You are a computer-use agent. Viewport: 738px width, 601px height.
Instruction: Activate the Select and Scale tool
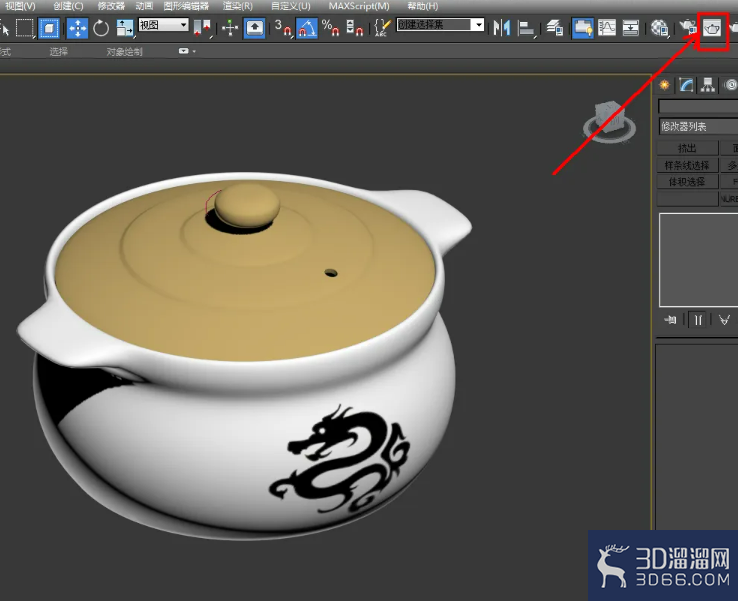click(x=125, y=28)
